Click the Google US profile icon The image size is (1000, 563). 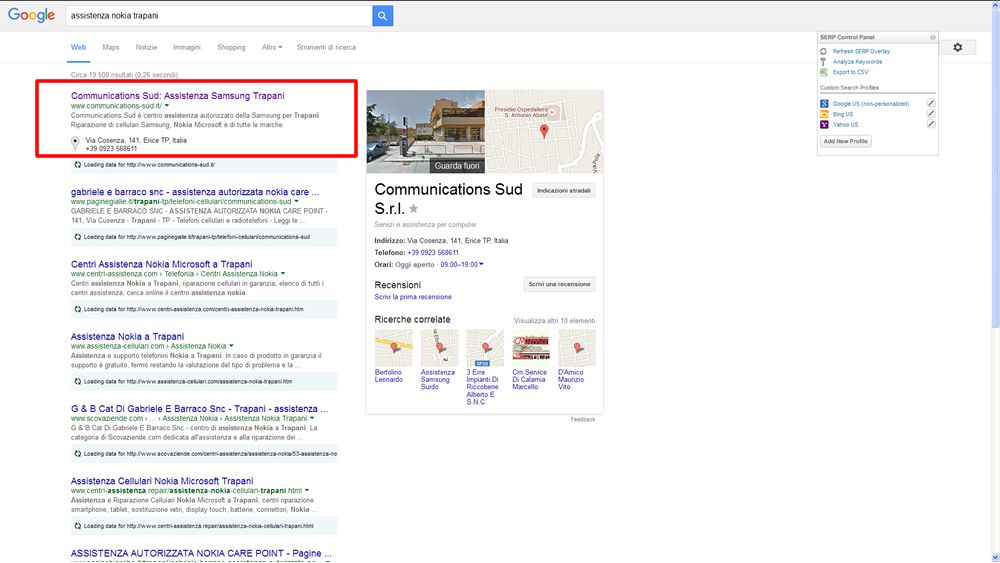[x=824, y=103]
